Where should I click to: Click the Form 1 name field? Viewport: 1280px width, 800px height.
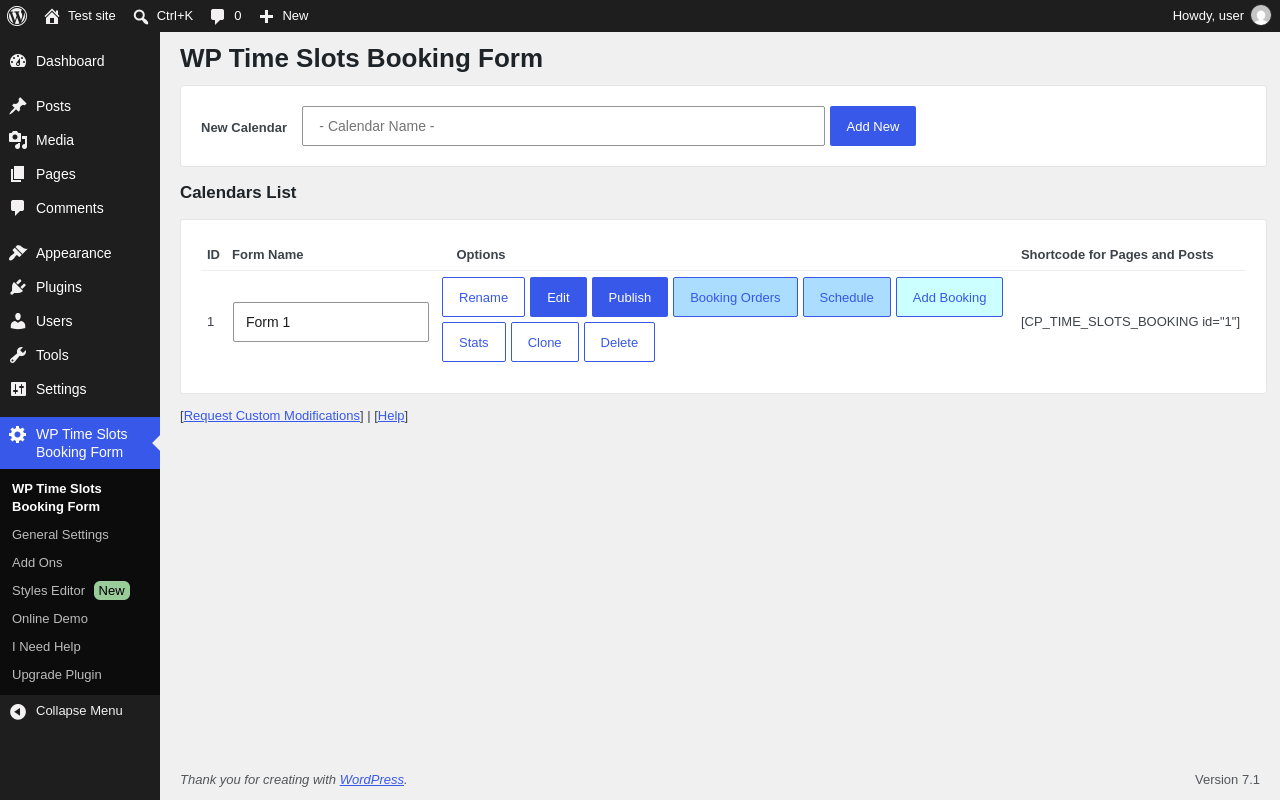click(x=331, y=322)
